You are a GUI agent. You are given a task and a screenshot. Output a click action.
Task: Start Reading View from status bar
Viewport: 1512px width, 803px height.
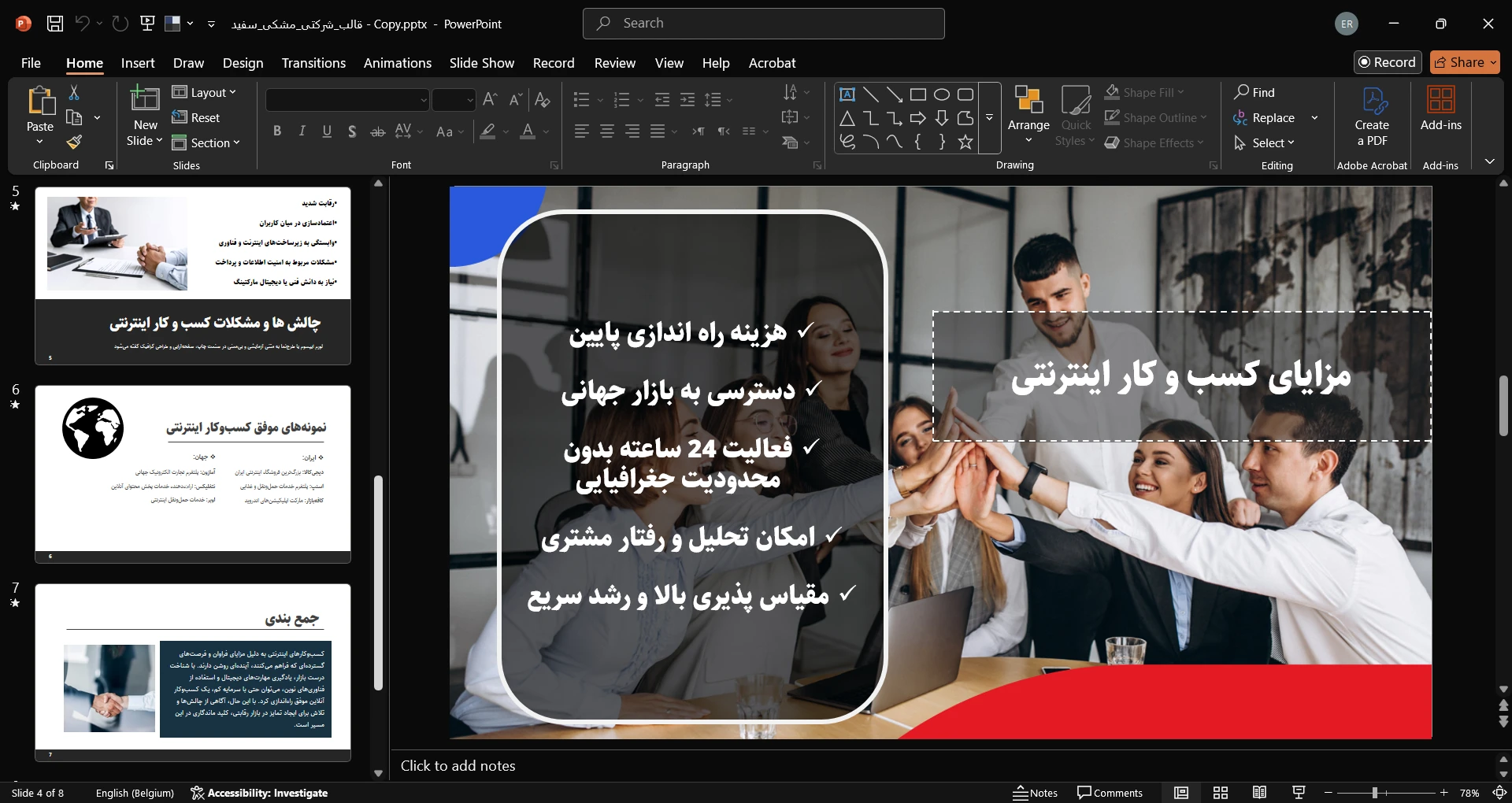point(1259,793)
